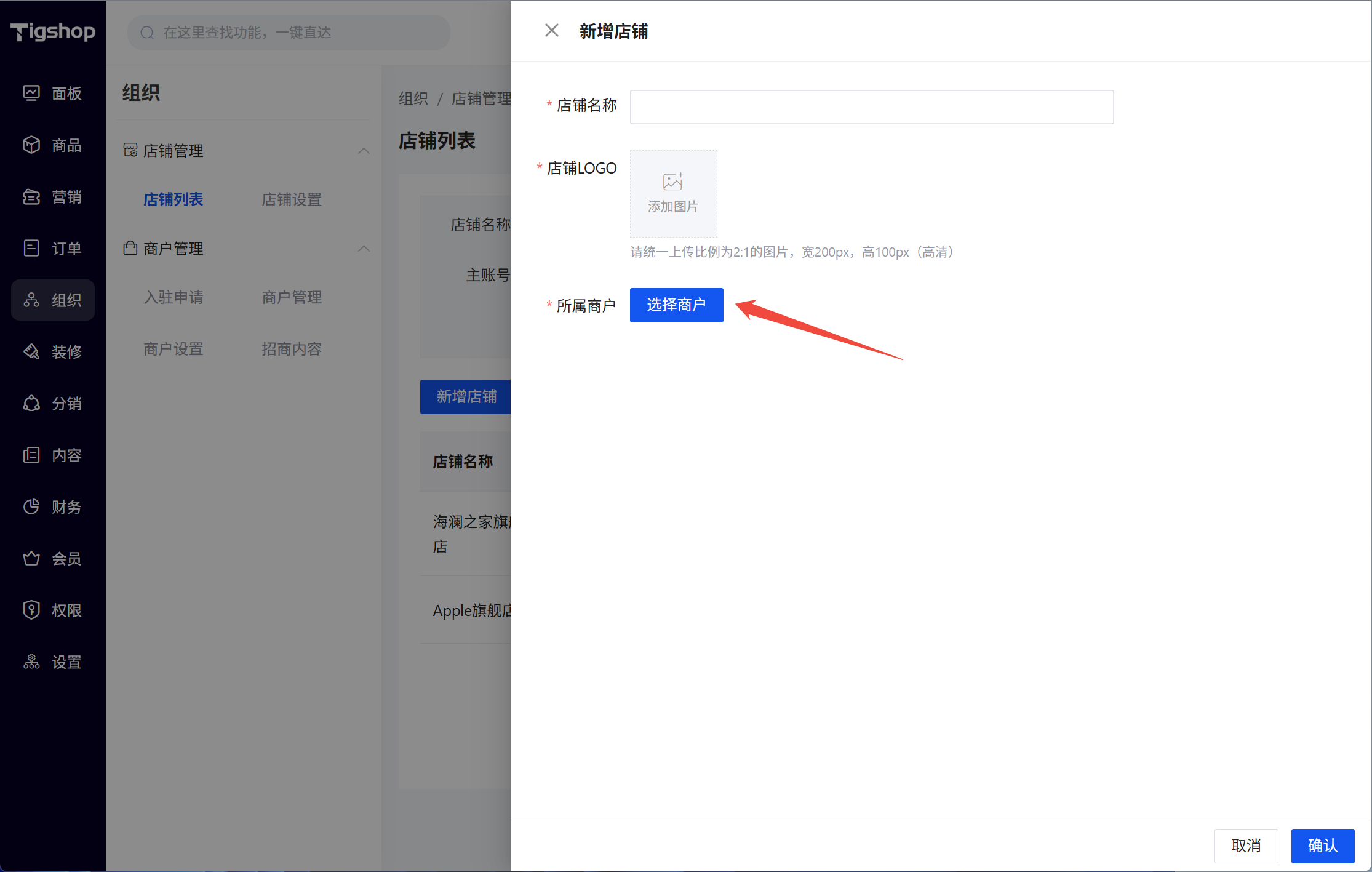Click the dashboard 面板 sidebar icon
This screenshot has width=1372, height=872.
click(31, 93)
